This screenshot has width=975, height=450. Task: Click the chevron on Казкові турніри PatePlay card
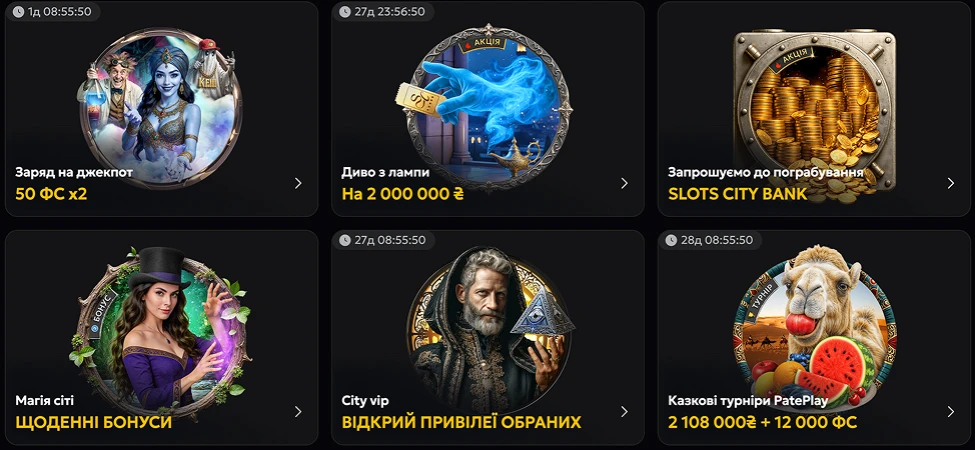pos(951,411)
